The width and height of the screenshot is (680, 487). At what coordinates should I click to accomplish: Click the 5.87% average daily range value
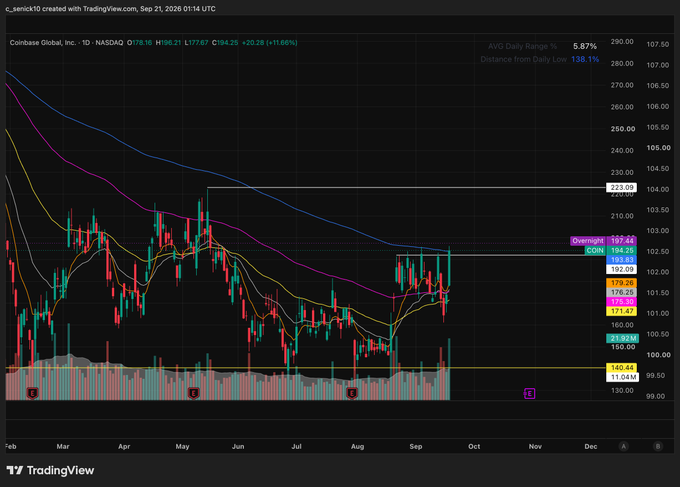pyautogui.click(x=585, y=46)
